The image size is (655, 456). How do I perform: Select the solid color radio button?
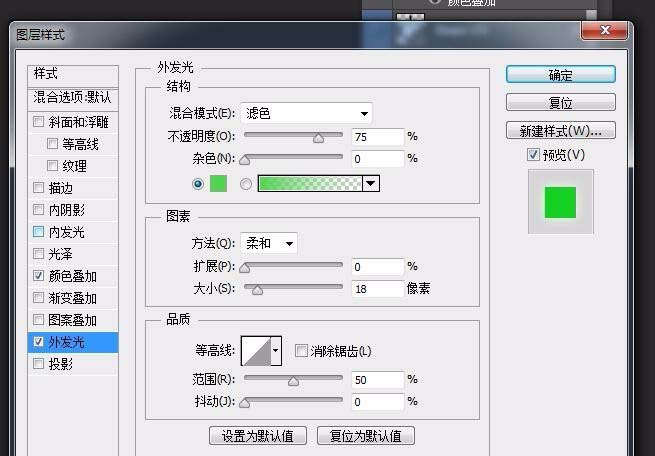pos(197,184)
